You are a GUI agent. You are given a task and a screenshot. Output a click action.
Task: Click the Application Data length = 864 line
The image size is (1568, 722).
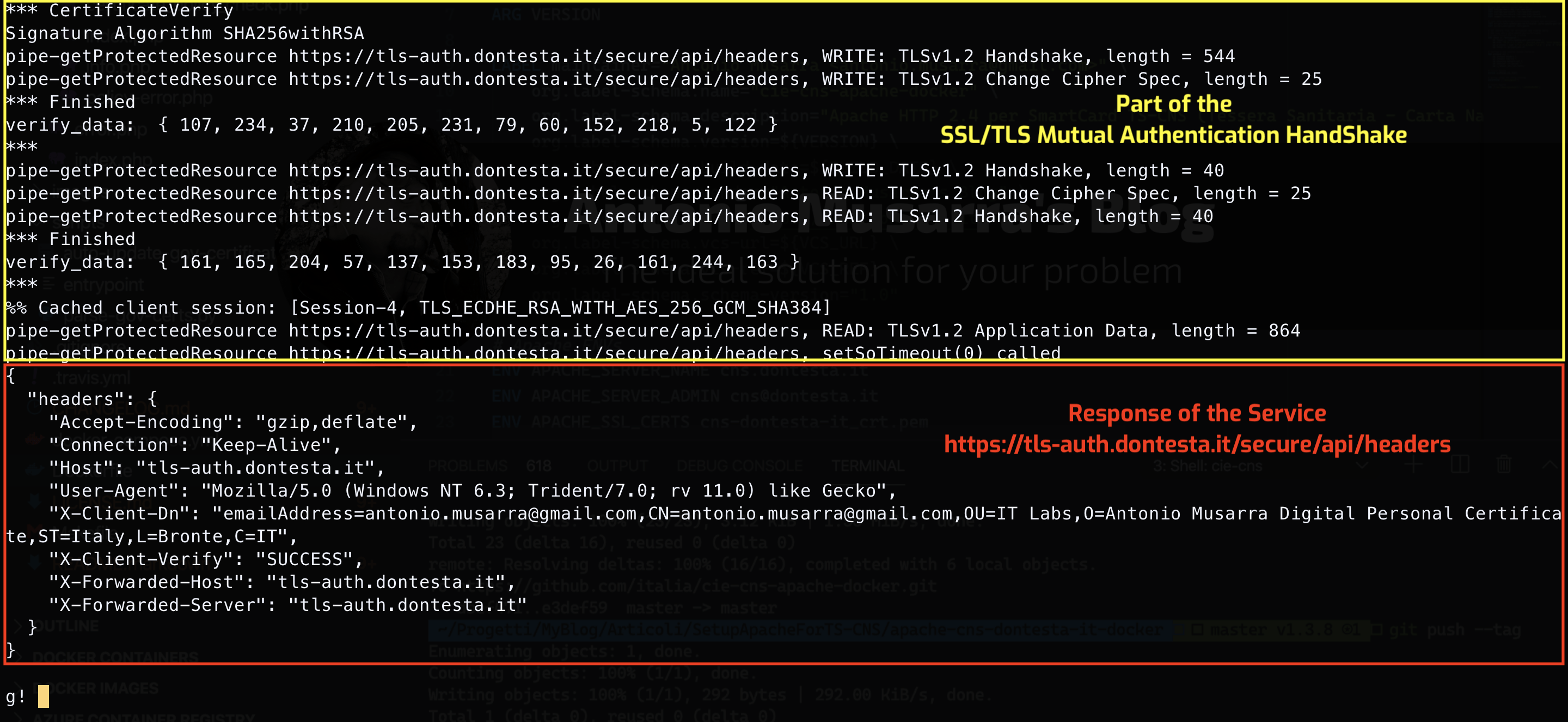pos(653,331)
